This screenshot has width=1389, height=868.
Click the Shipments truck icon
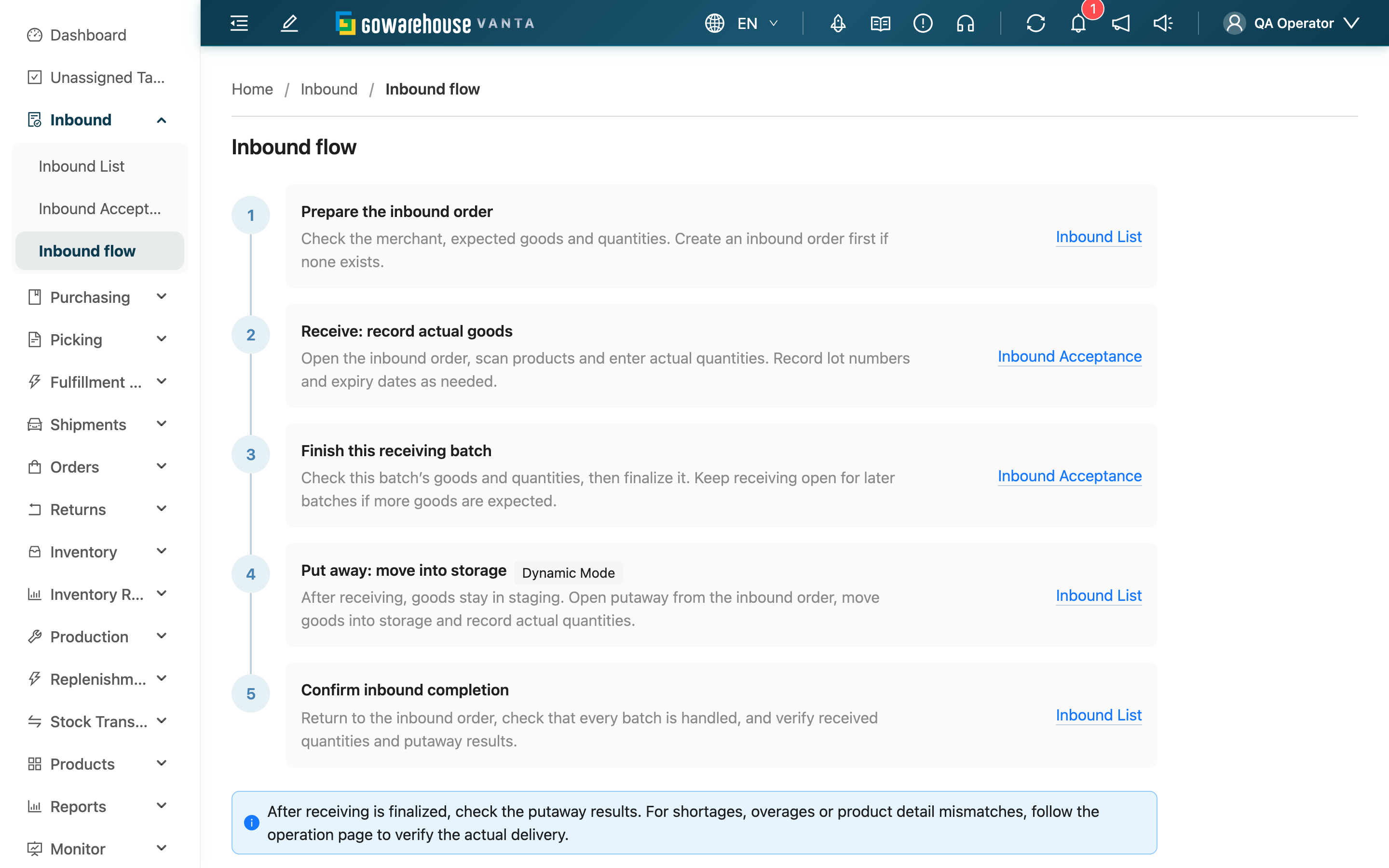(x=34, y=425)
